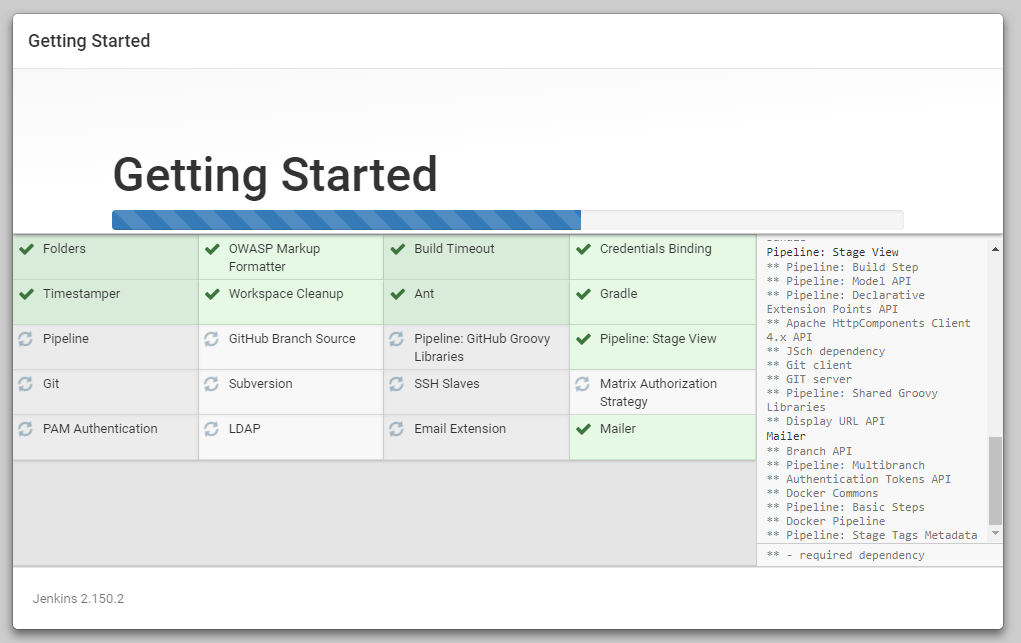
Task: Select Pipeline: GitHub Groovy Libraries label
Action: [482, 347]
